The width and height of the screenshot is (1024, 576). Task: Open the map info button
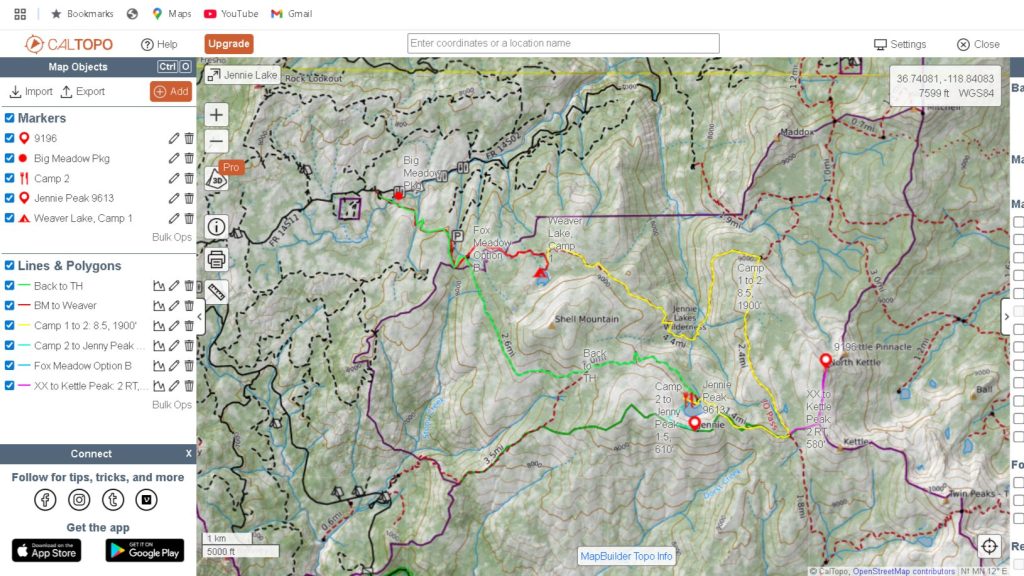pos(216,226)
